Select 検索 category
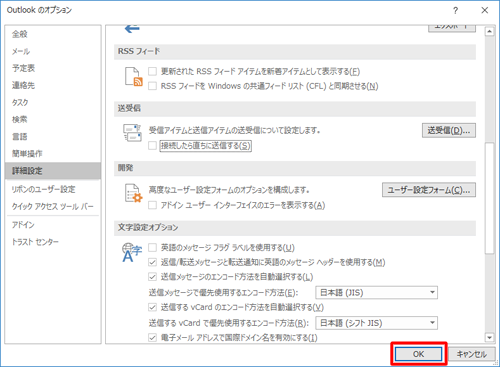The width and height of the screenshot is (500, 367). point(53,119)
